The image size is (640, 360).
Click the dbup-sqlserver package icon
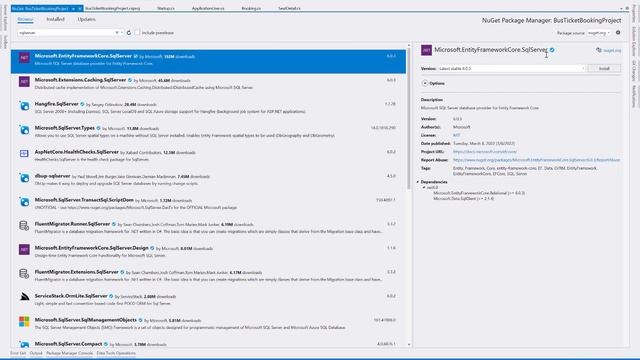[24, 178]
